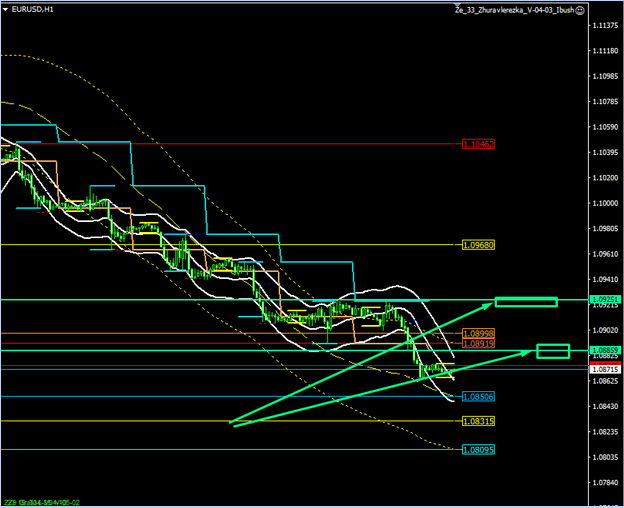This screenshot has width=624, height=508.
Task: Select the upper green target rectangle
Action: 525,301
